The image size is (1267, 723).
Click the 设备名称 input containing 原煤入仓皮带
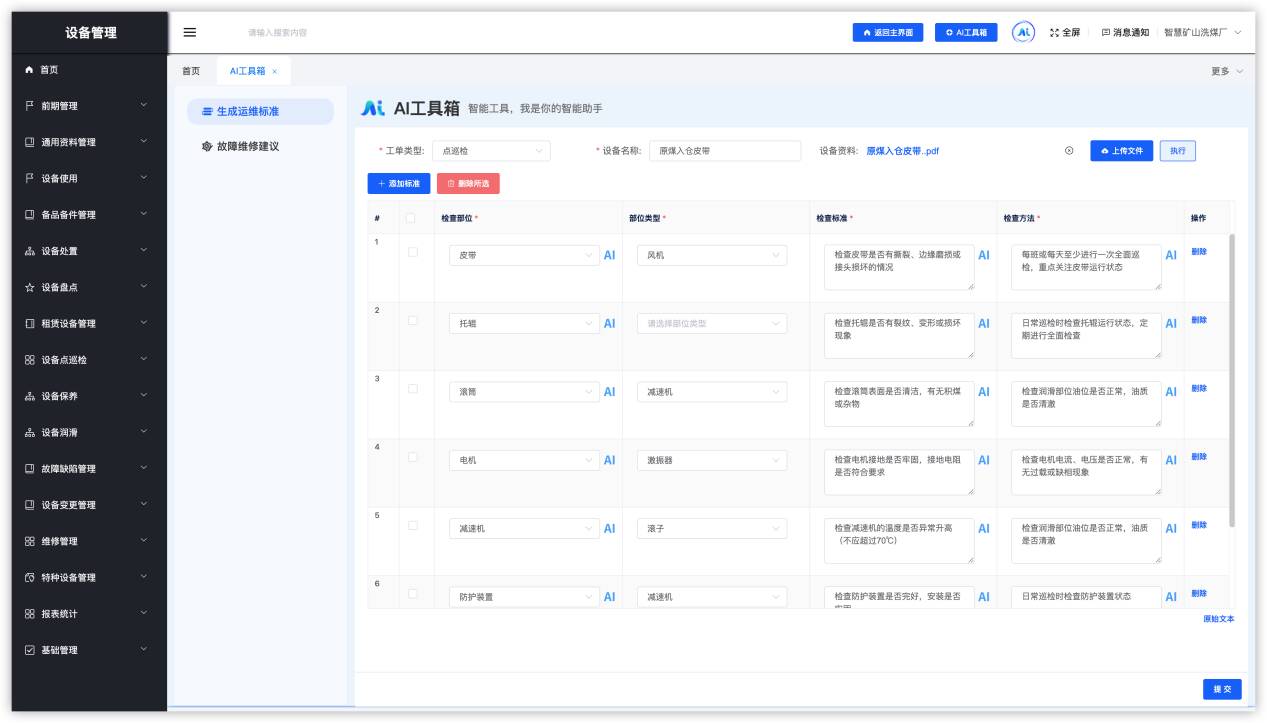click(725, 151)
